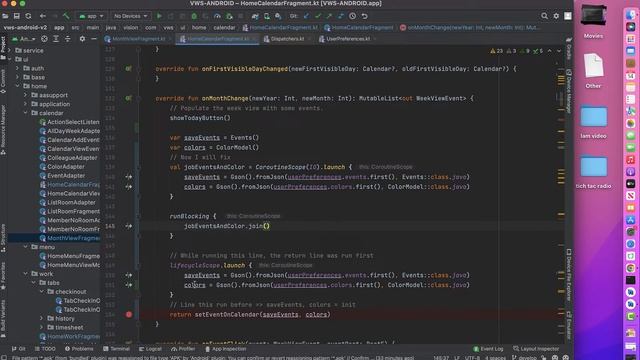Open the vertical Gradle tool window button
The image size is (640, 360).
[x=569, y=48]
